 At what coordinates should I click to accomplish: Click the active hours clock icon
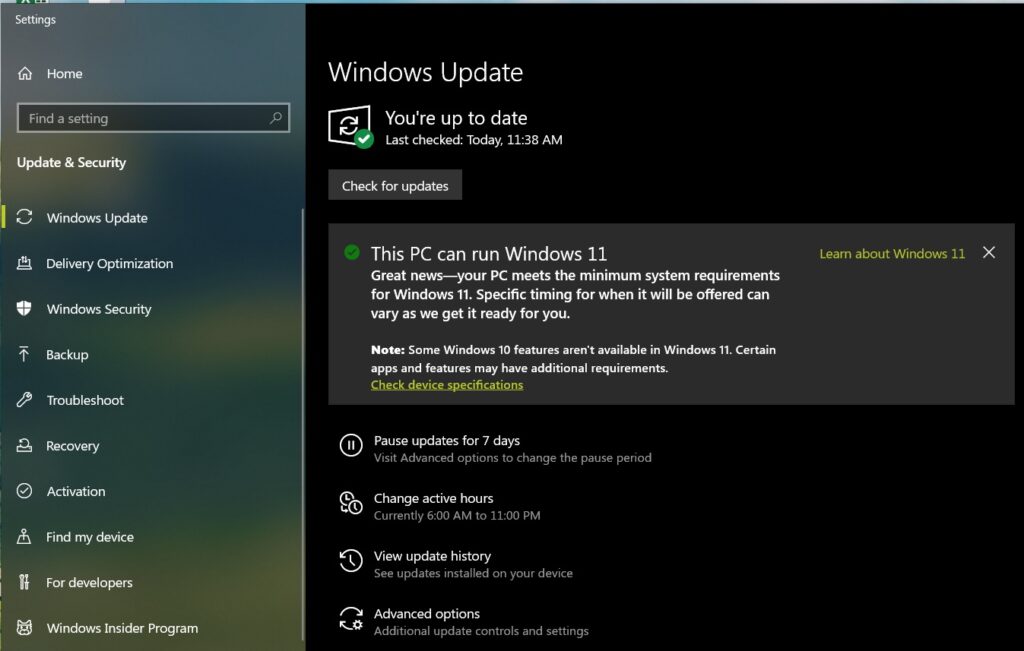pyautogui.click(x=351, y=503)
